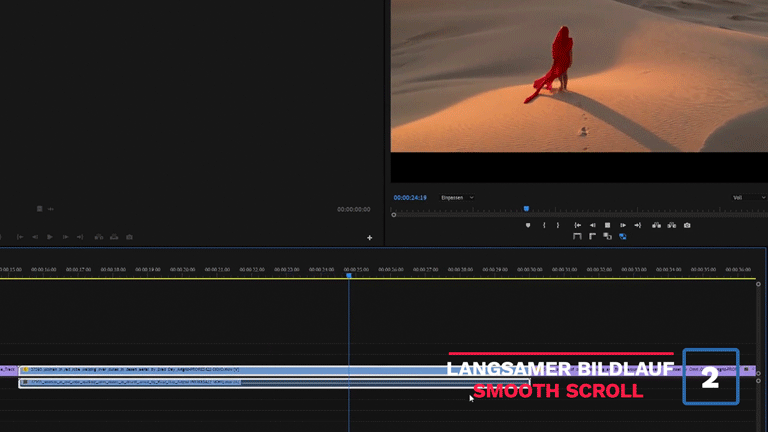This screenshot has width=768, height=432.
Task: Step back one frame in the Program monitor
Action: pyautogui.click(x=592, y=225)
